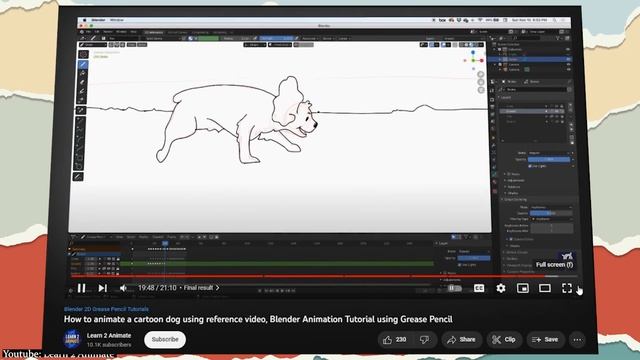The height and width of the screenshot is (360, 640).
Task: Toggle the autoplay switch
Action: coord(455,288)
